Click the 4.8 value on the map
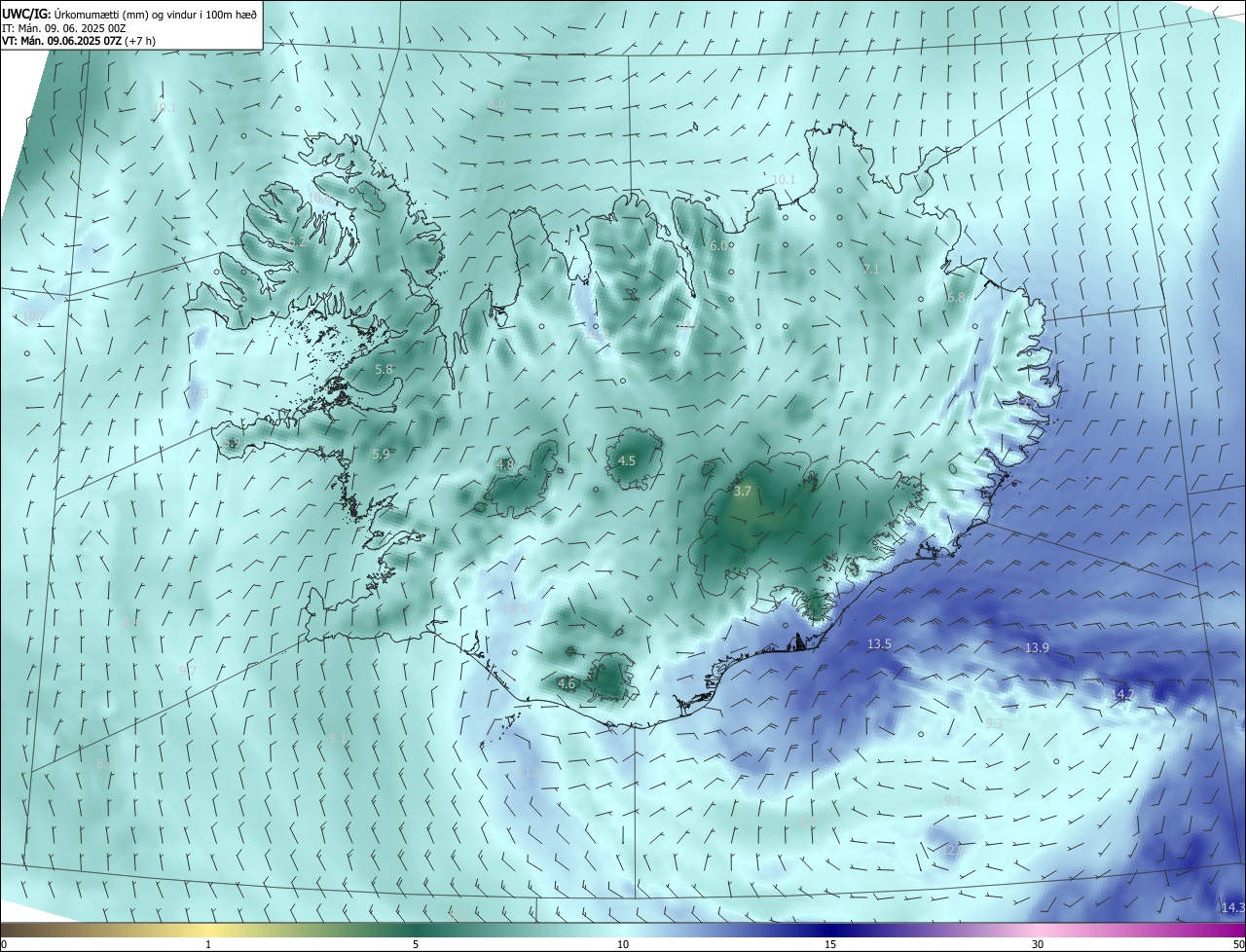 (505, 464)
